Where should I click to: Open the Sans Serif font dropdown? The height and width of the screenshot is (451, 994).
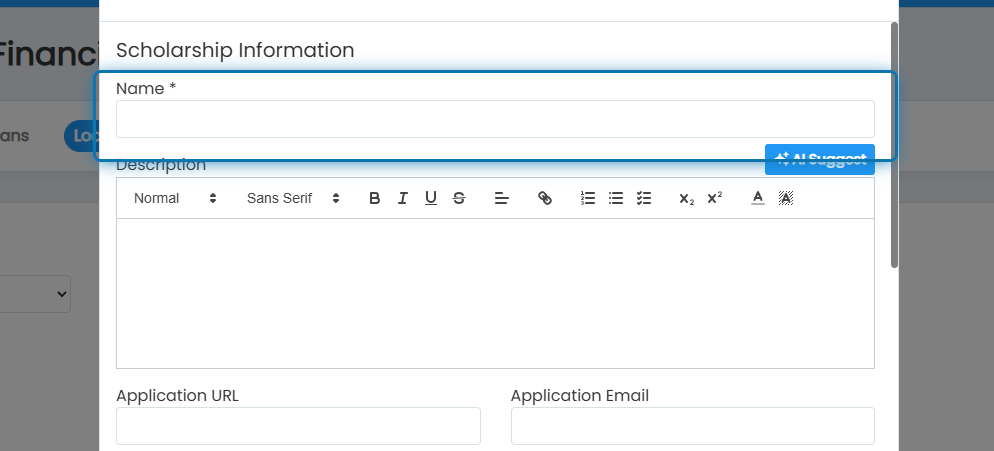(x=293, y=199)
